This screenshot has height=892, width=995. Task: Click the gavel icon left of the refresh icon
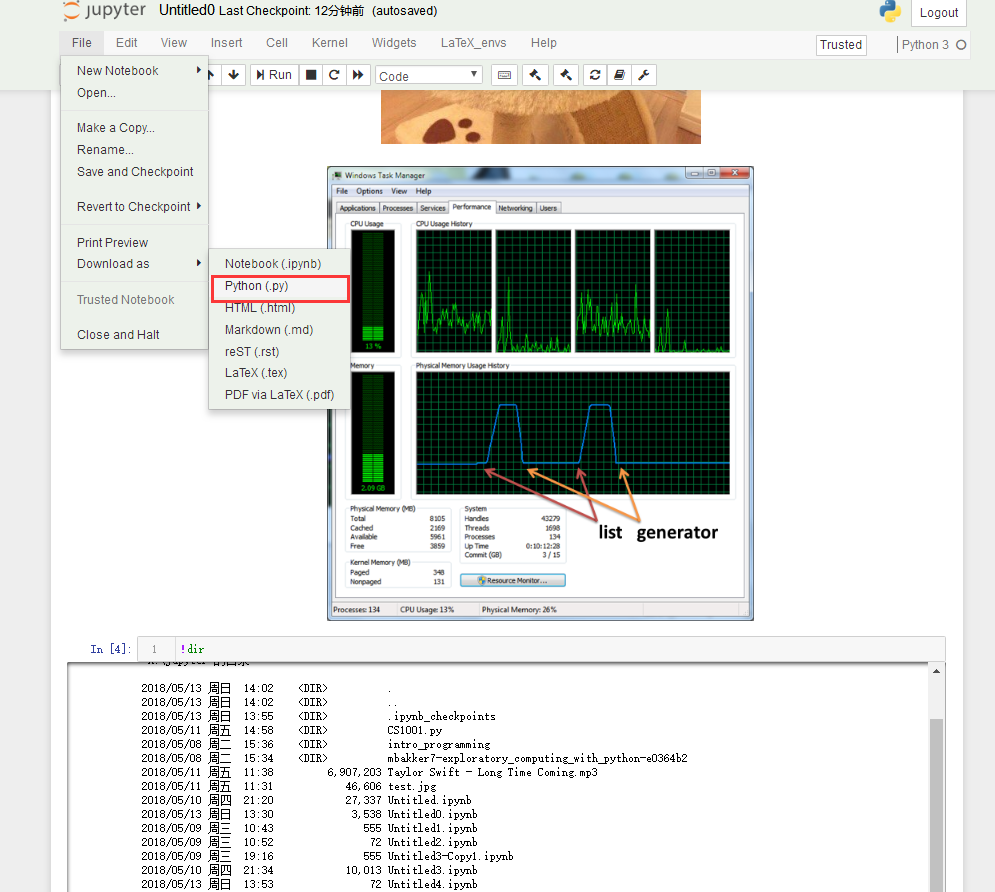tap(566, 75)
